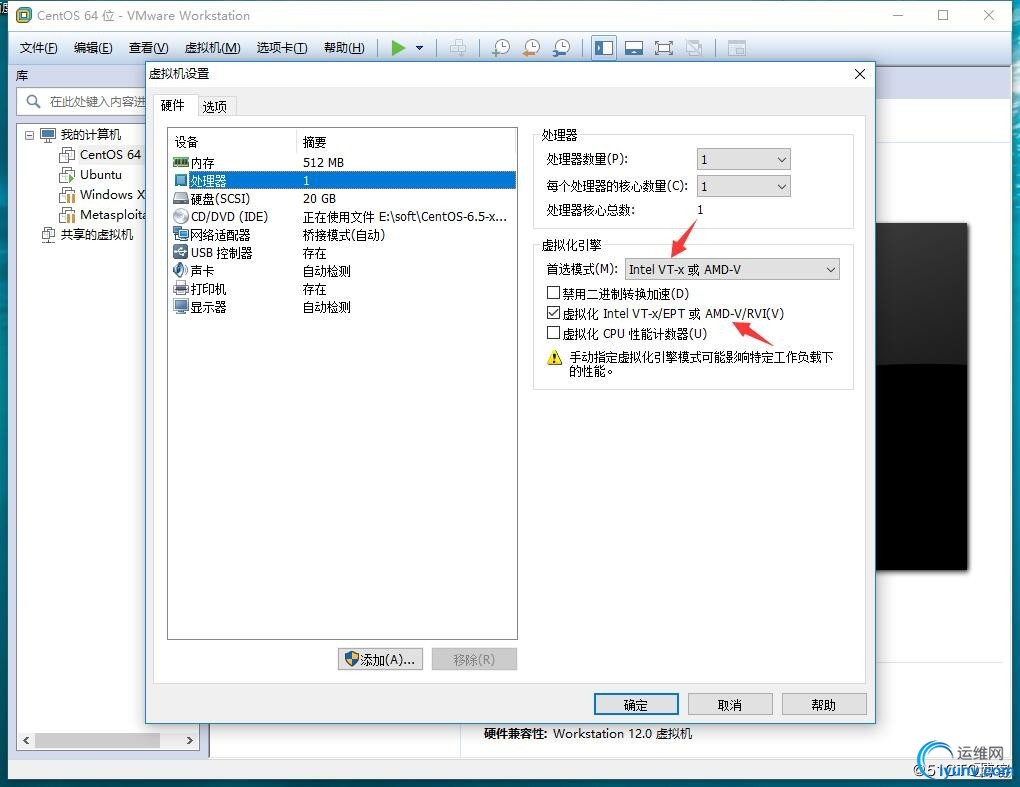Click the 512 MB memory summary
The width and height of the screenshot is (1020, 787).
click(x=323, y=163)
